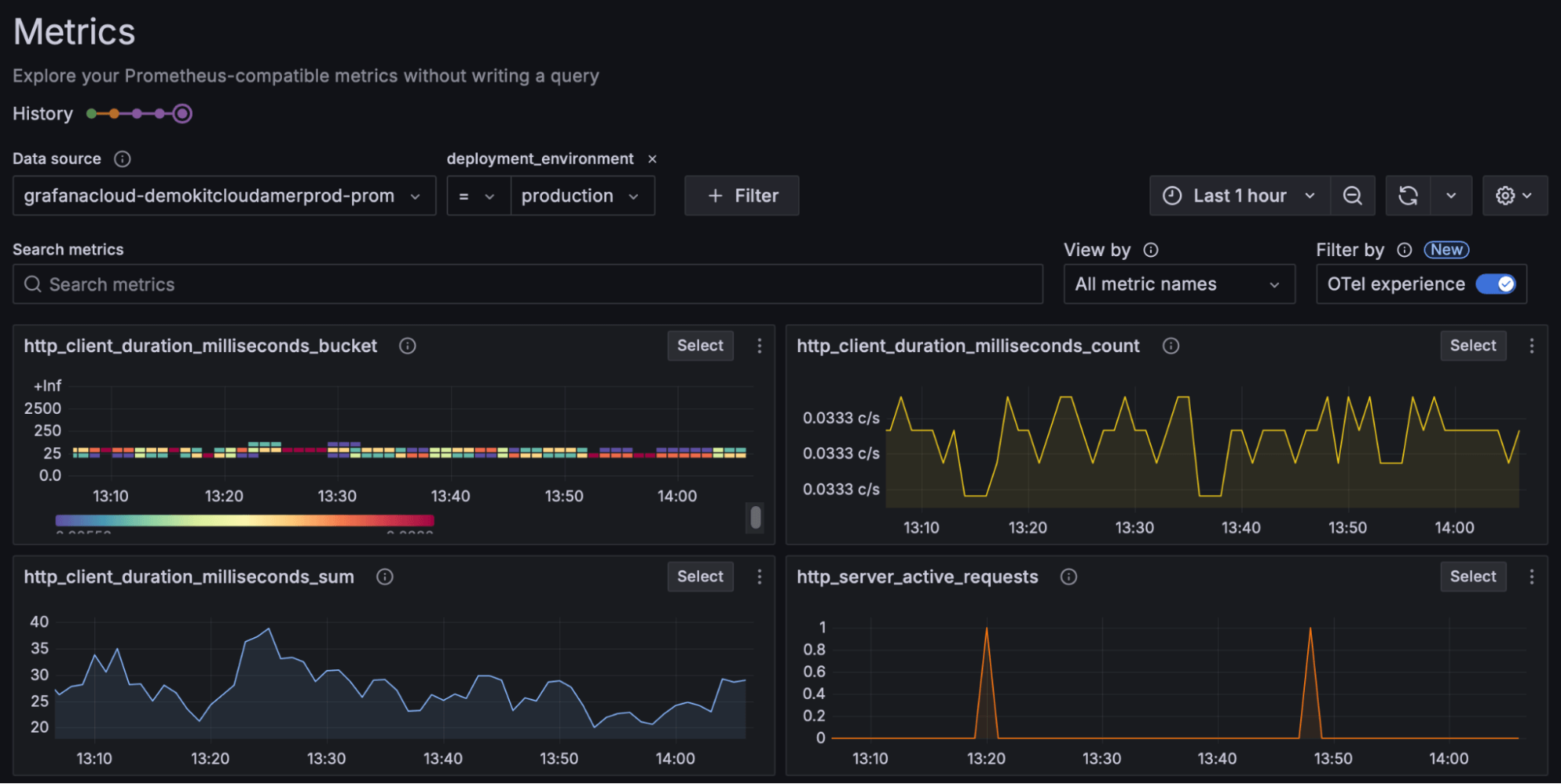This screenshot has height=784, width=1561.
Task: Click info icon beside http_server_active_requests title
Action: click(x=1068, y=577)
